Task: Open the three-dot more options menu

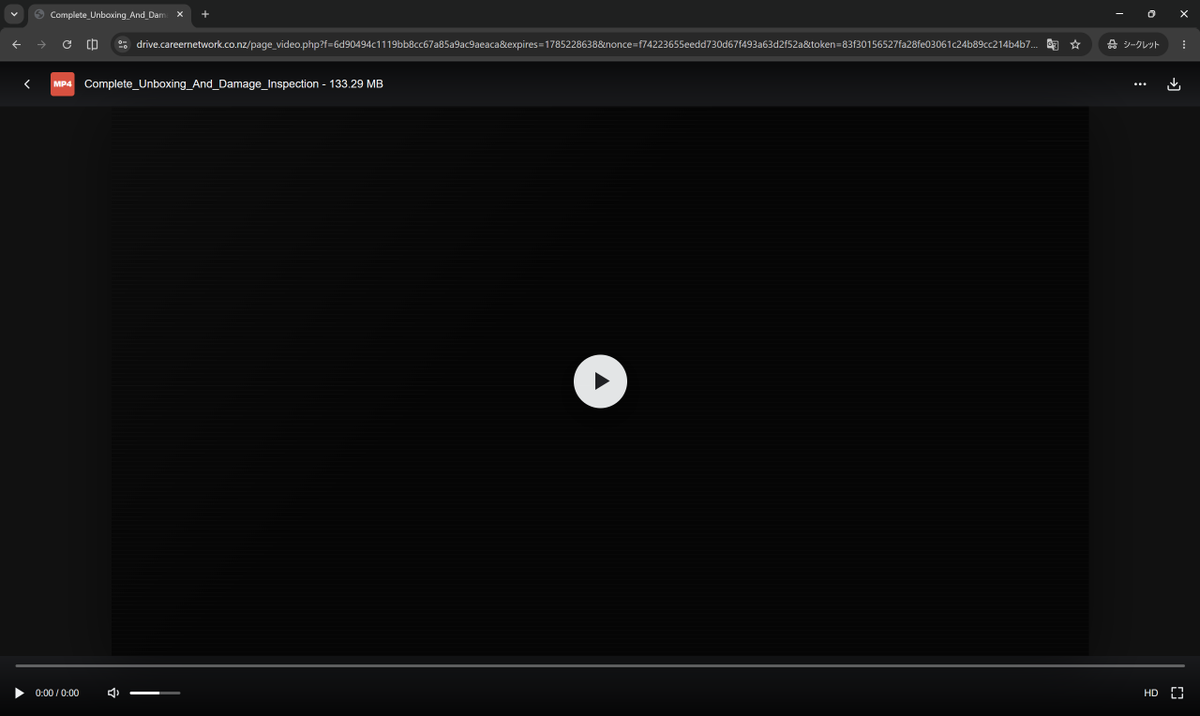Action: pos(1140,84)
